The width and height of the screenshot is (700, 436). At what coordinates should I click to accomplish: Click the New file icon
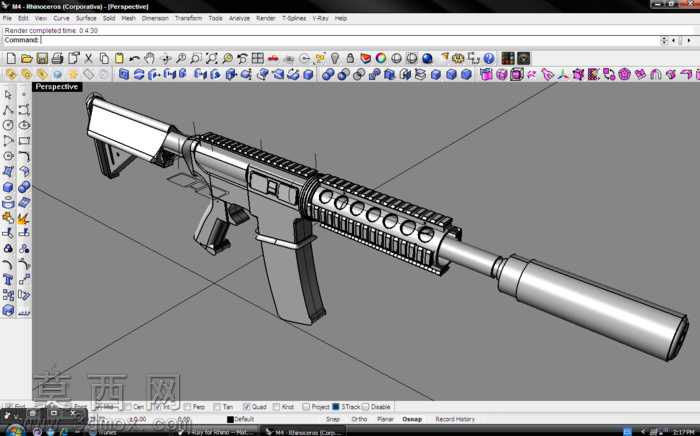pos(11,58)
